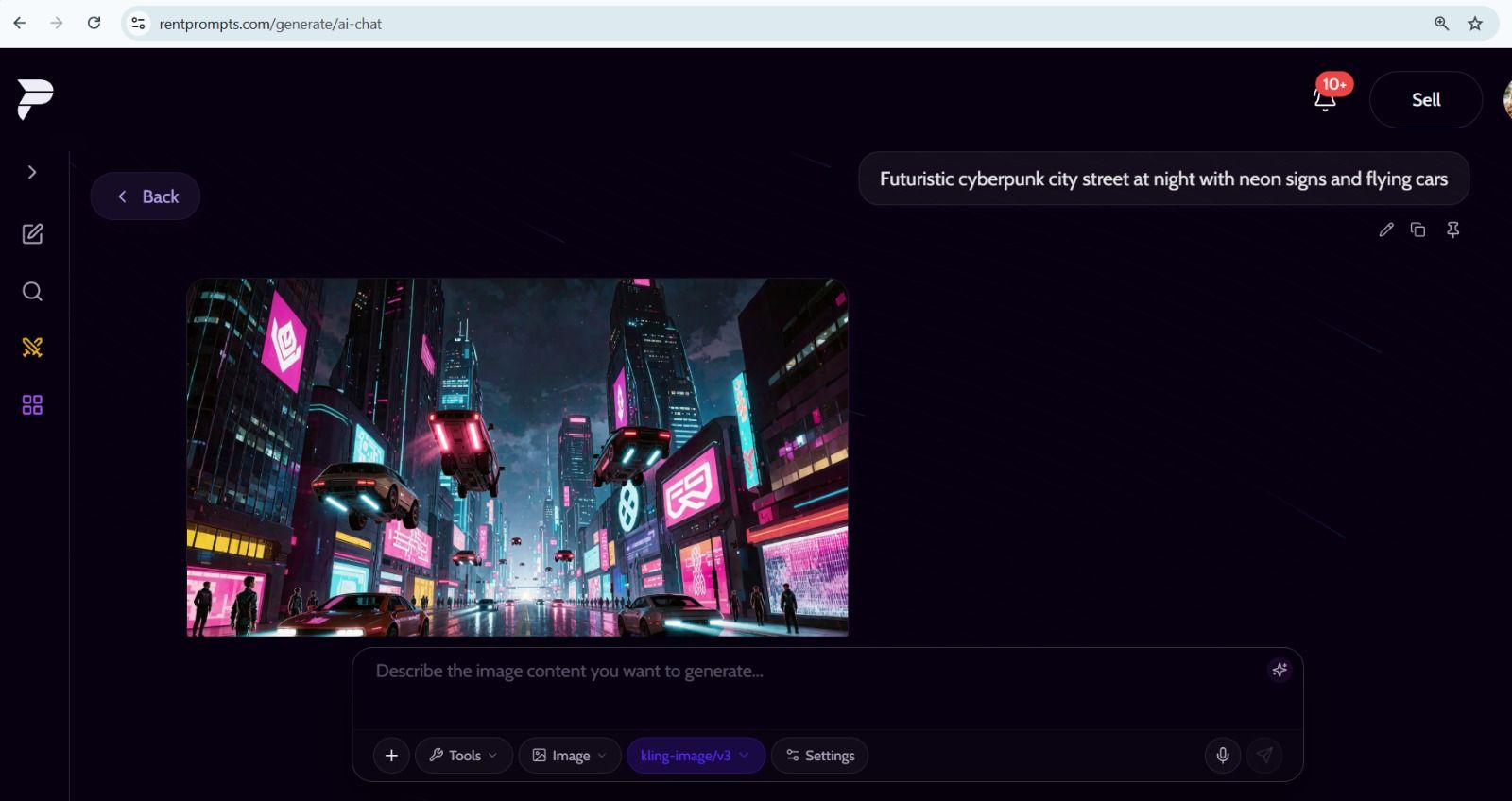
Task: Copy the prompt message text
Action: [x=1417, y=230]
